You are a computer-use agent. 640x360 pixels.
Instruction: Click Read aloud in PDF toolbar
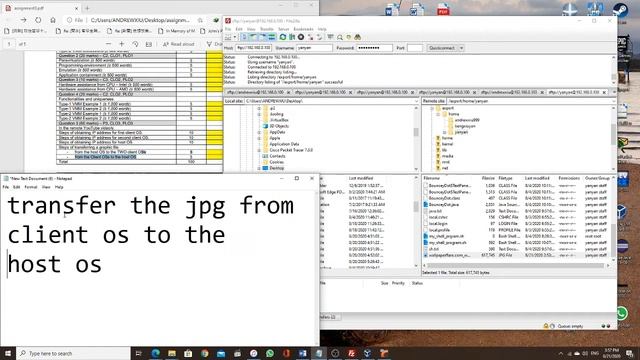[178, 44]
